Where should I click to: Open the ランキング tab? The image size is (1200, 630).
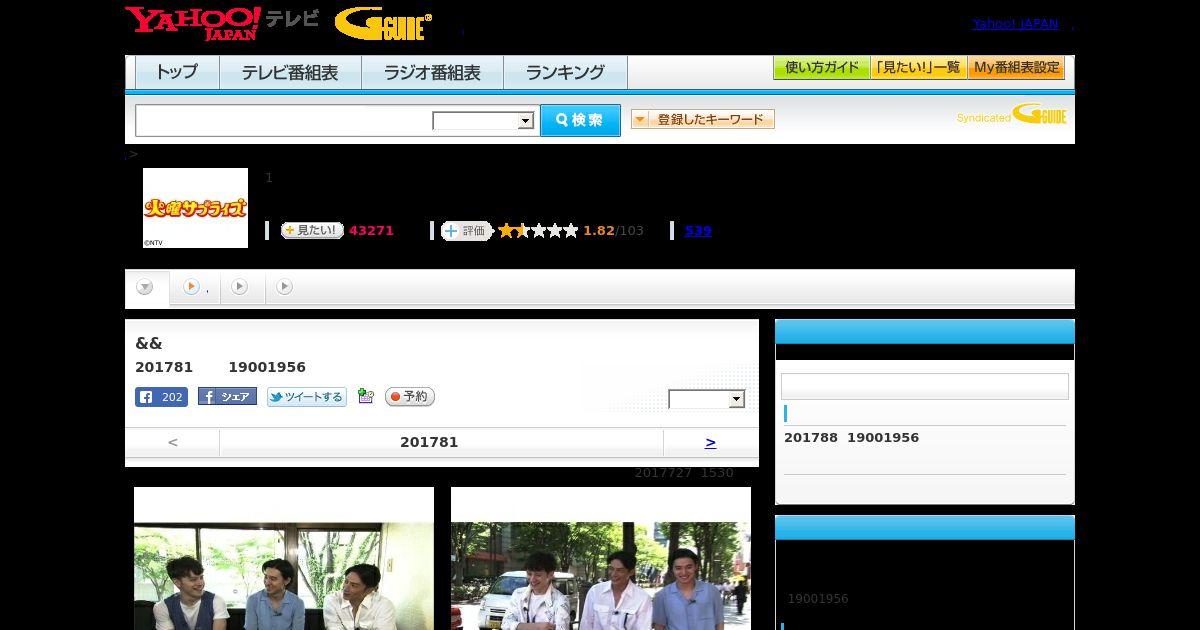tap(565, 72)
